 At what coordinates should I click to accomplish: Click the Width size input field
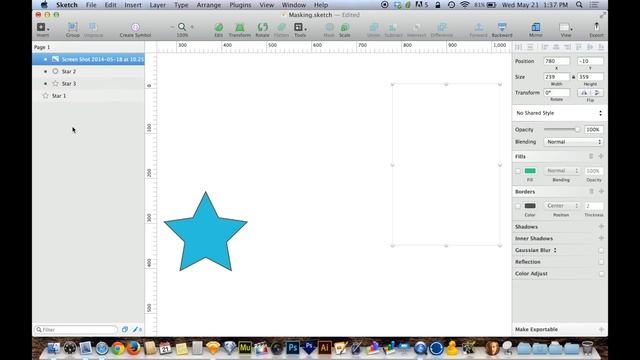(556, 77)
